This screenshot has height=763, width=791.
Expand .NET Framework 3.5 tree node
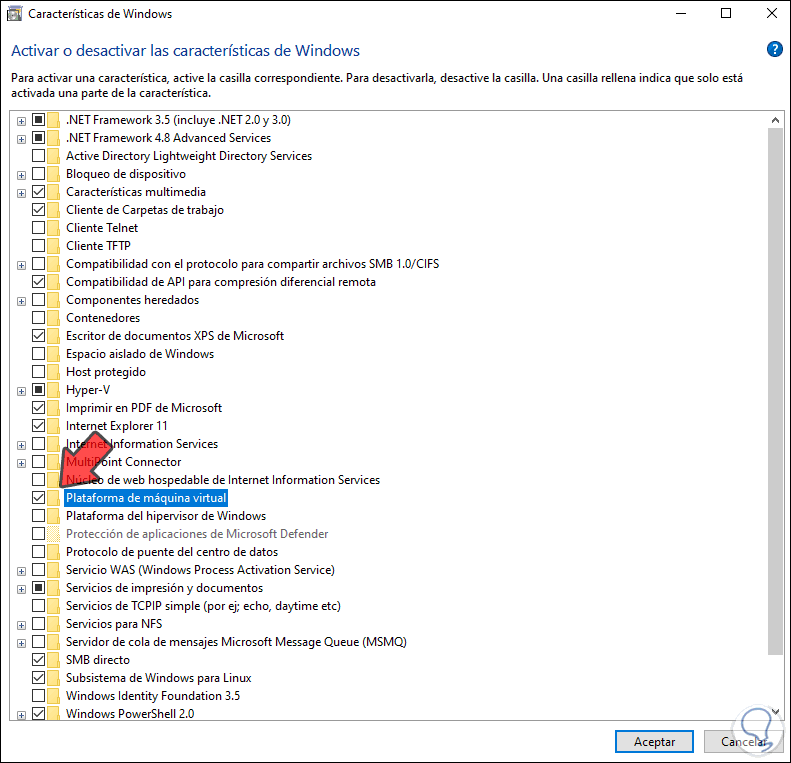21,121
